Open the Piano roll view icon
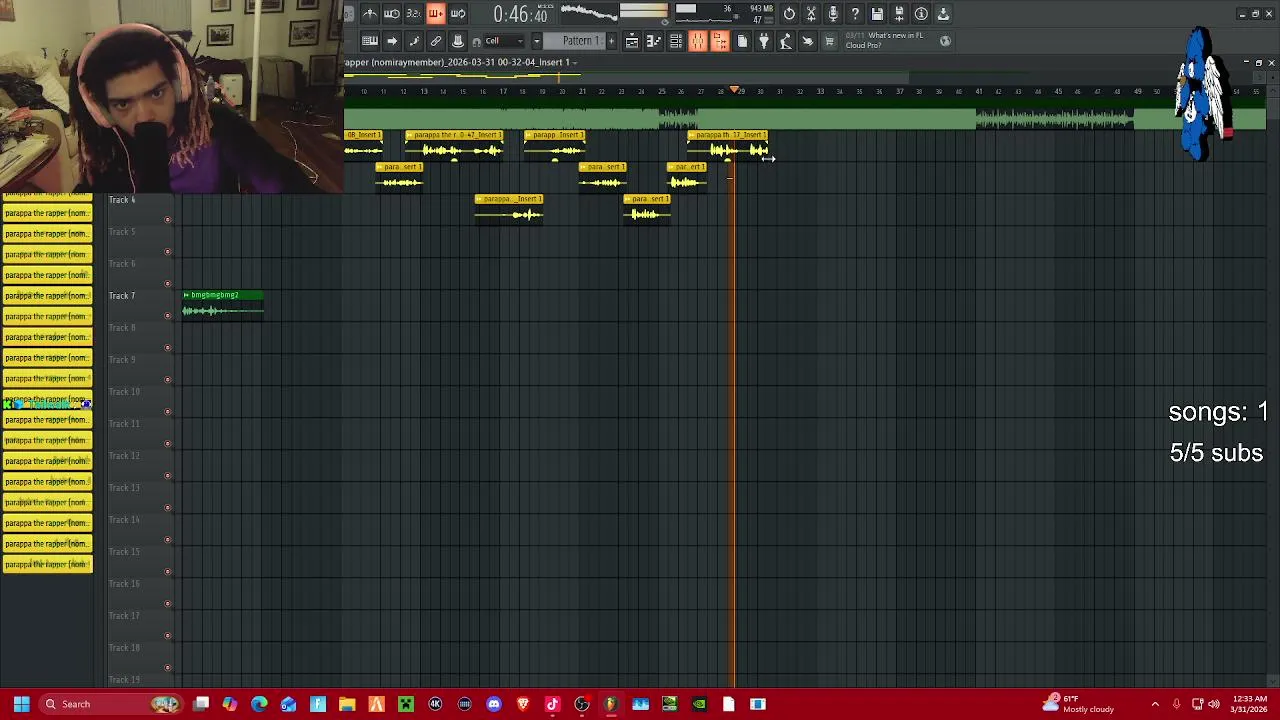The height and width of the screenshot is (720, 1280). [x=654, y=41]
